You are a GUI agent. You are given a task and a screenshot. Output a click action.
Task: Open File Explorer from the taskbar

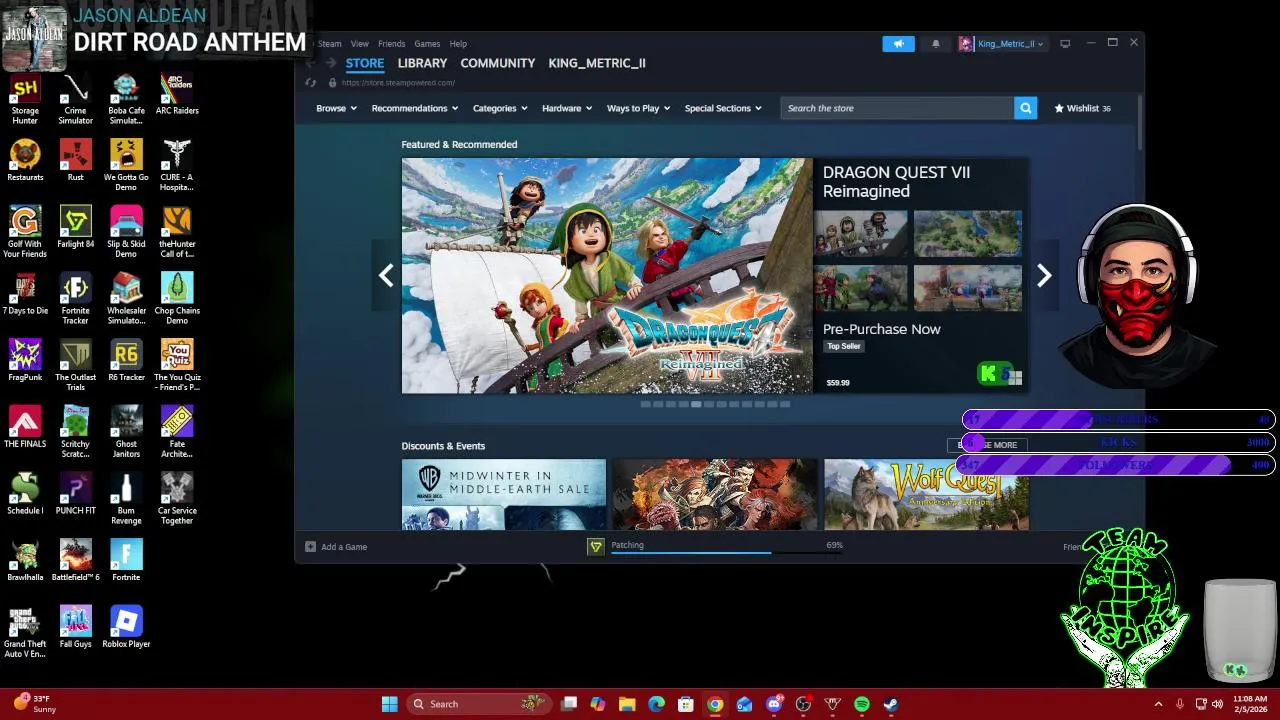click(627, 704)
